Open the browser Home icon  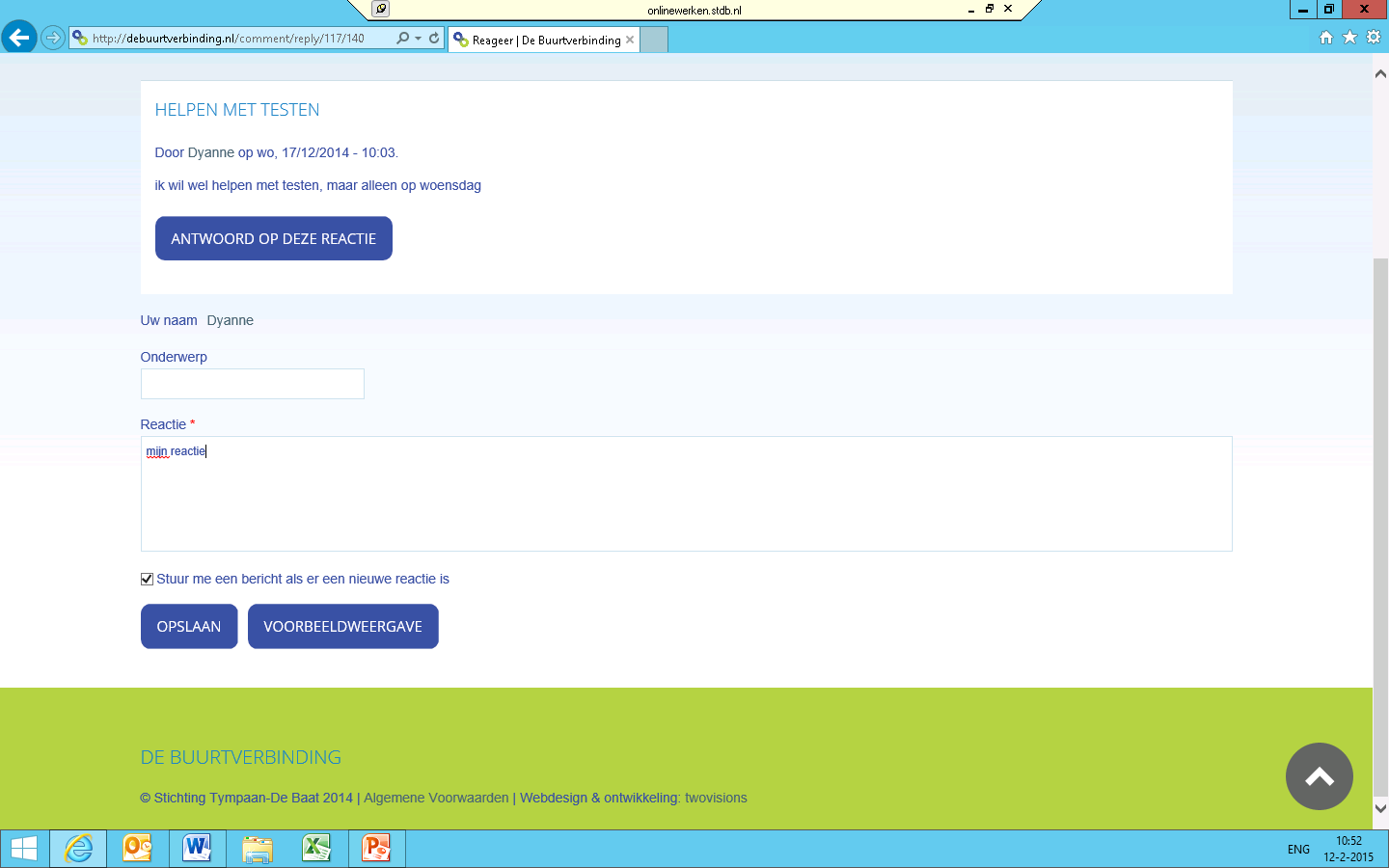(x=1326, y=38)
